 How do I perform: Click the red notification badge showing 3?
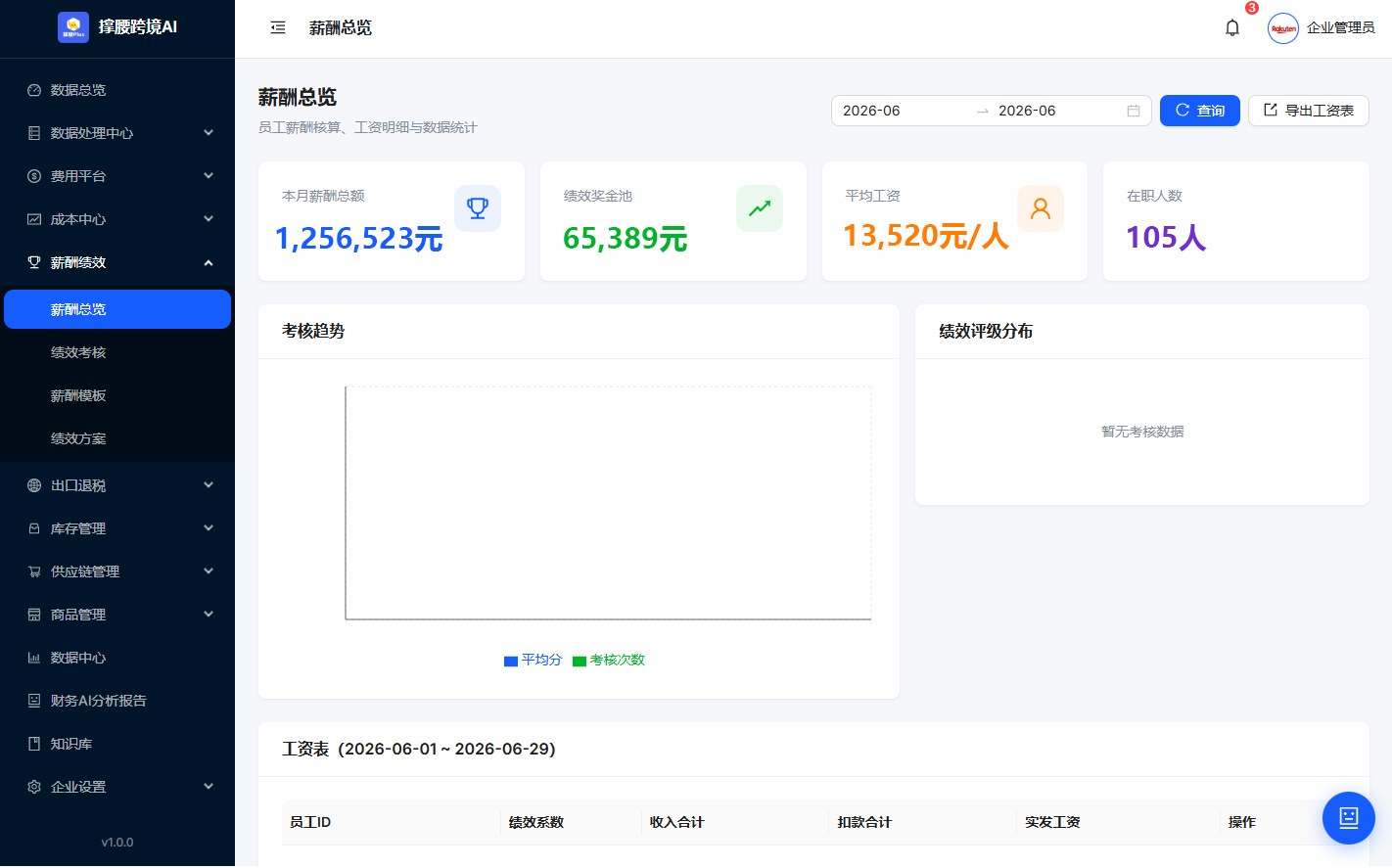point(1252,8)
